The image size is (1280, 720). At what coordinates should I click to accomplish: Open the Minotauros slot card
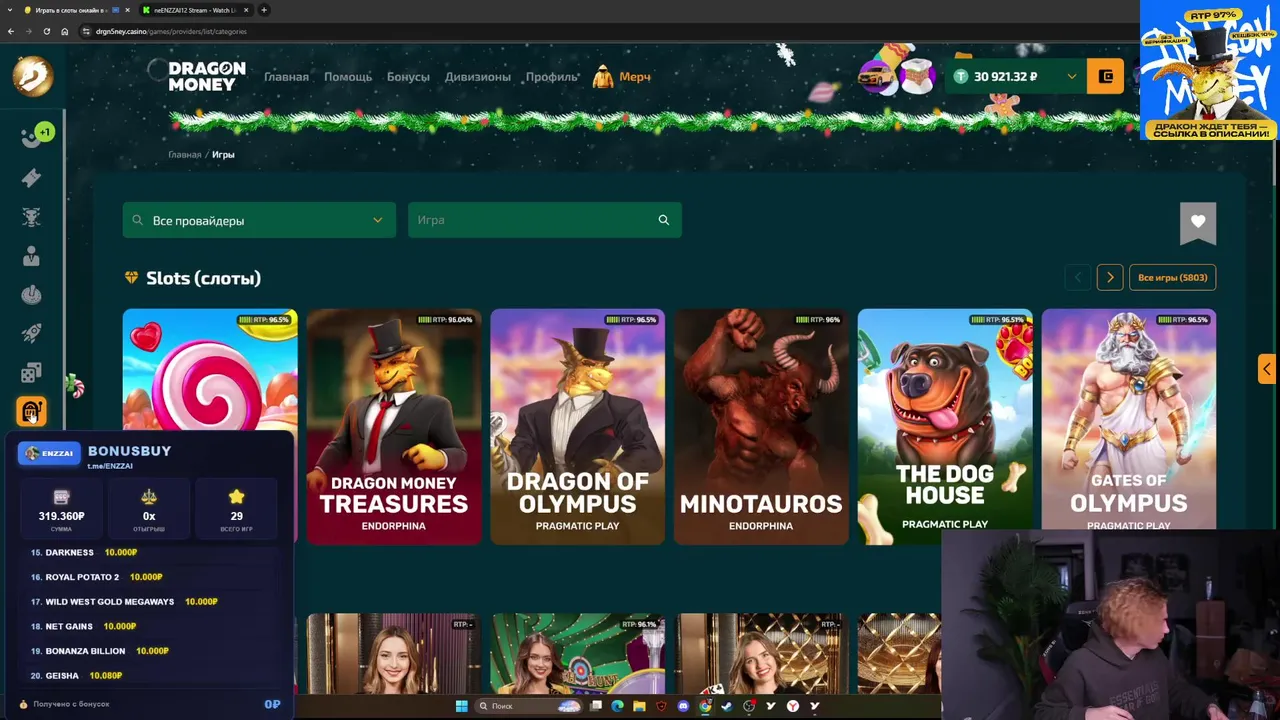tap(761, 427)
